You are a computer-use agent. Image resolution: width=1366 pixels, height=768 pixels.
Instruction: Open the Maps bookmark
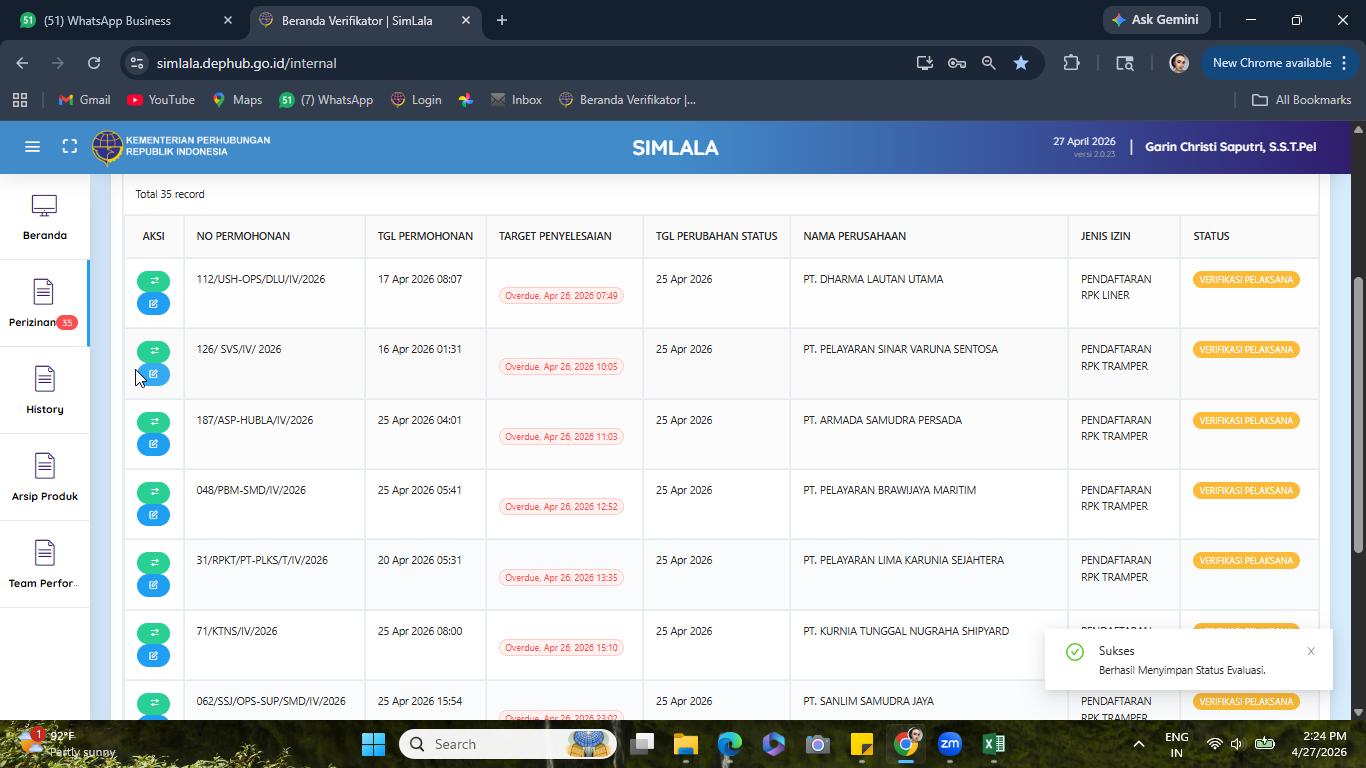click(237, 100)
